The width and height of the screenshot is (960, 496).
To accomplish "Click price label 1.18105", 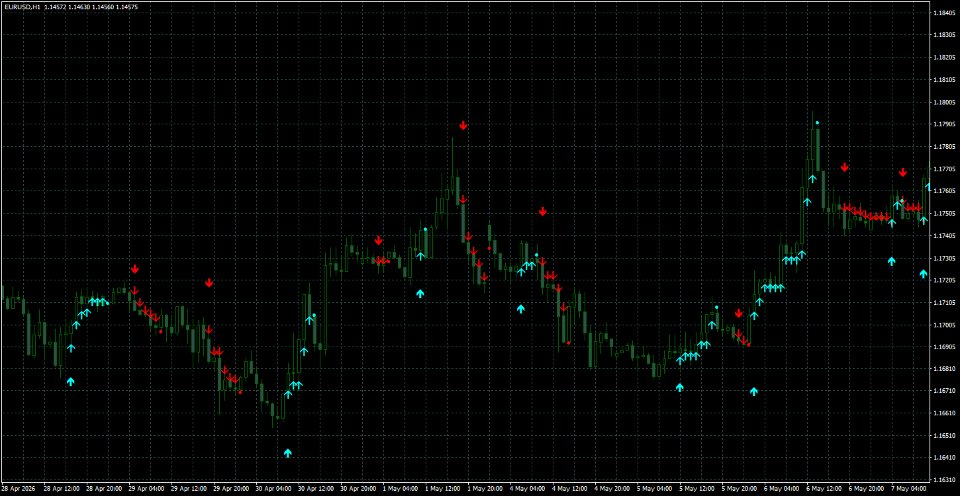I will 943,80.
